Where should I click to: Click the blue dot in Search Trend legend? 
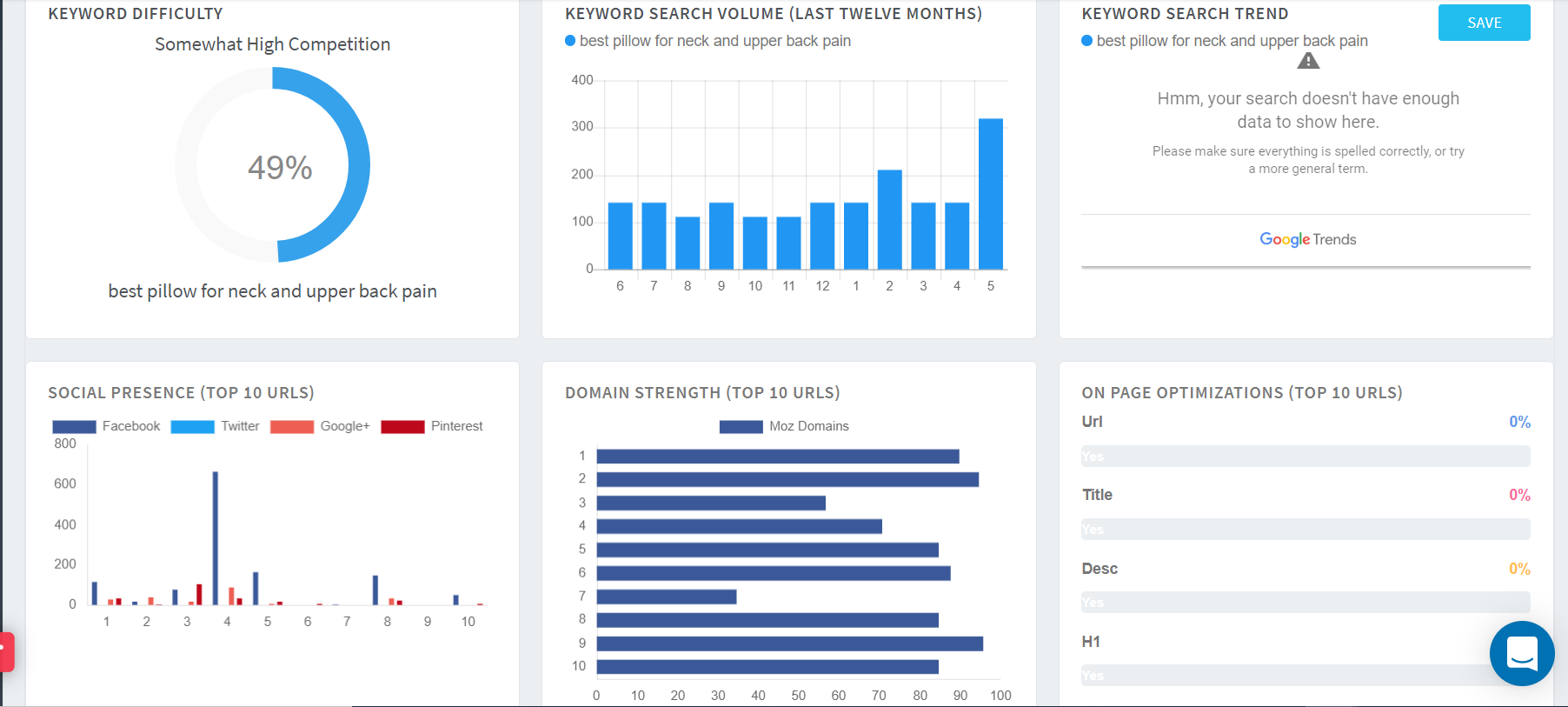[1086, 41]
